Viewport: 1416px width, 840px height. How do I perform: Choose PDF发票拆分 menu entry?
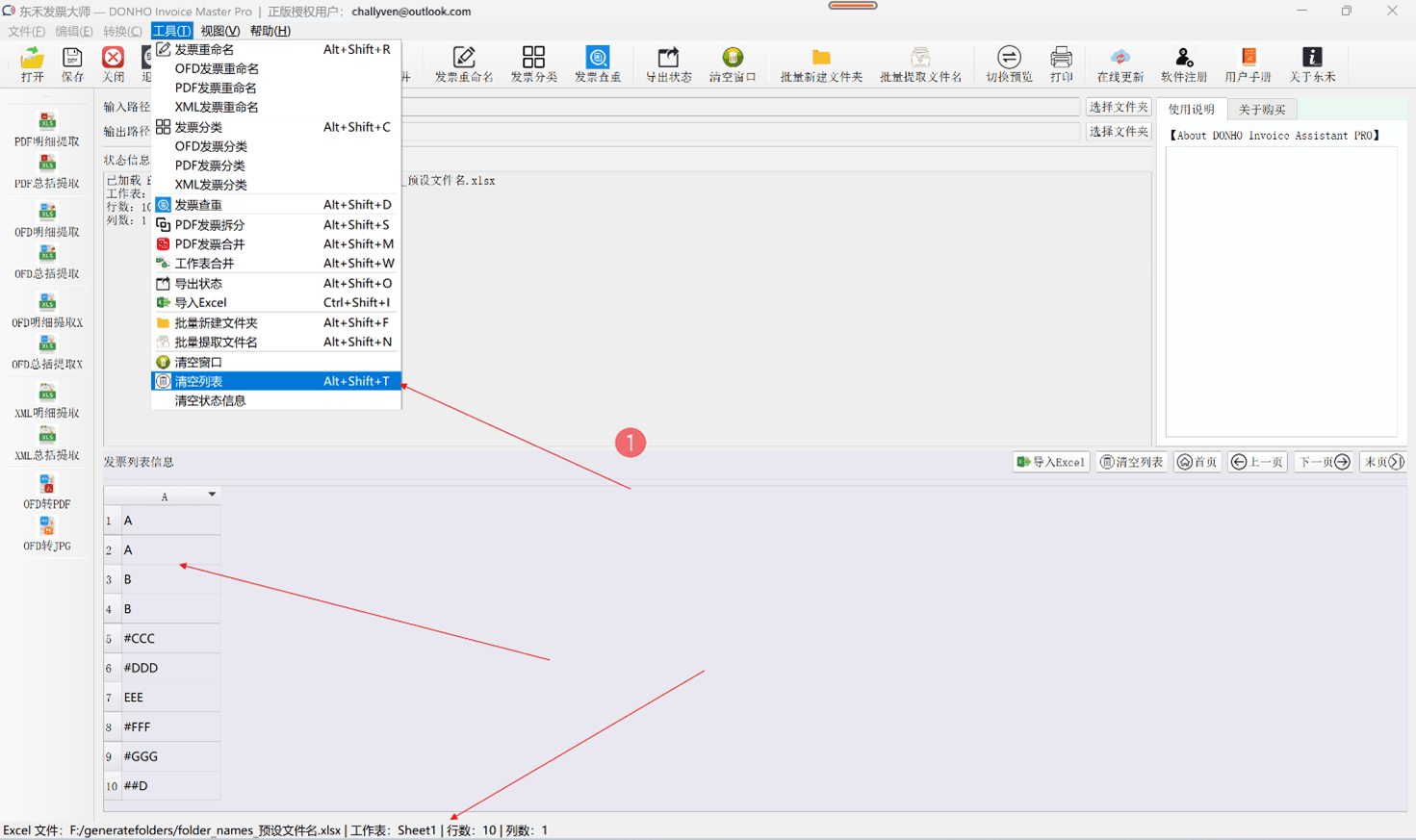pos(276,224)
